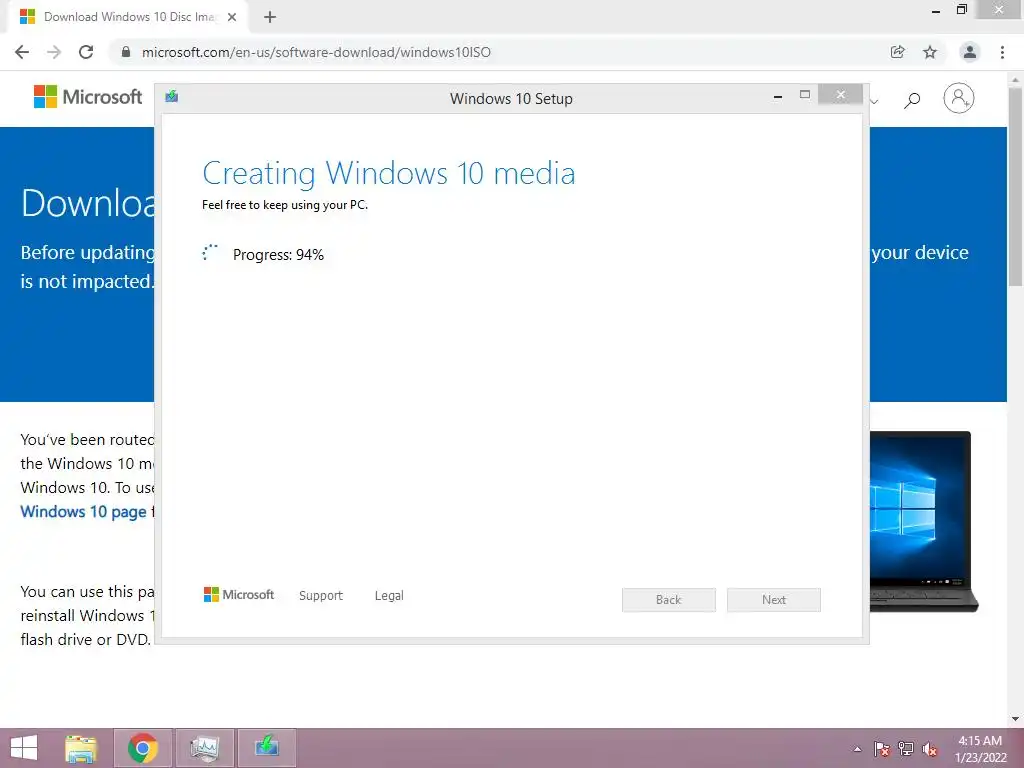This screenshot has width=1024, height=768.
Task: Click the Back button in Setup
Action: (x=669, y=600)
